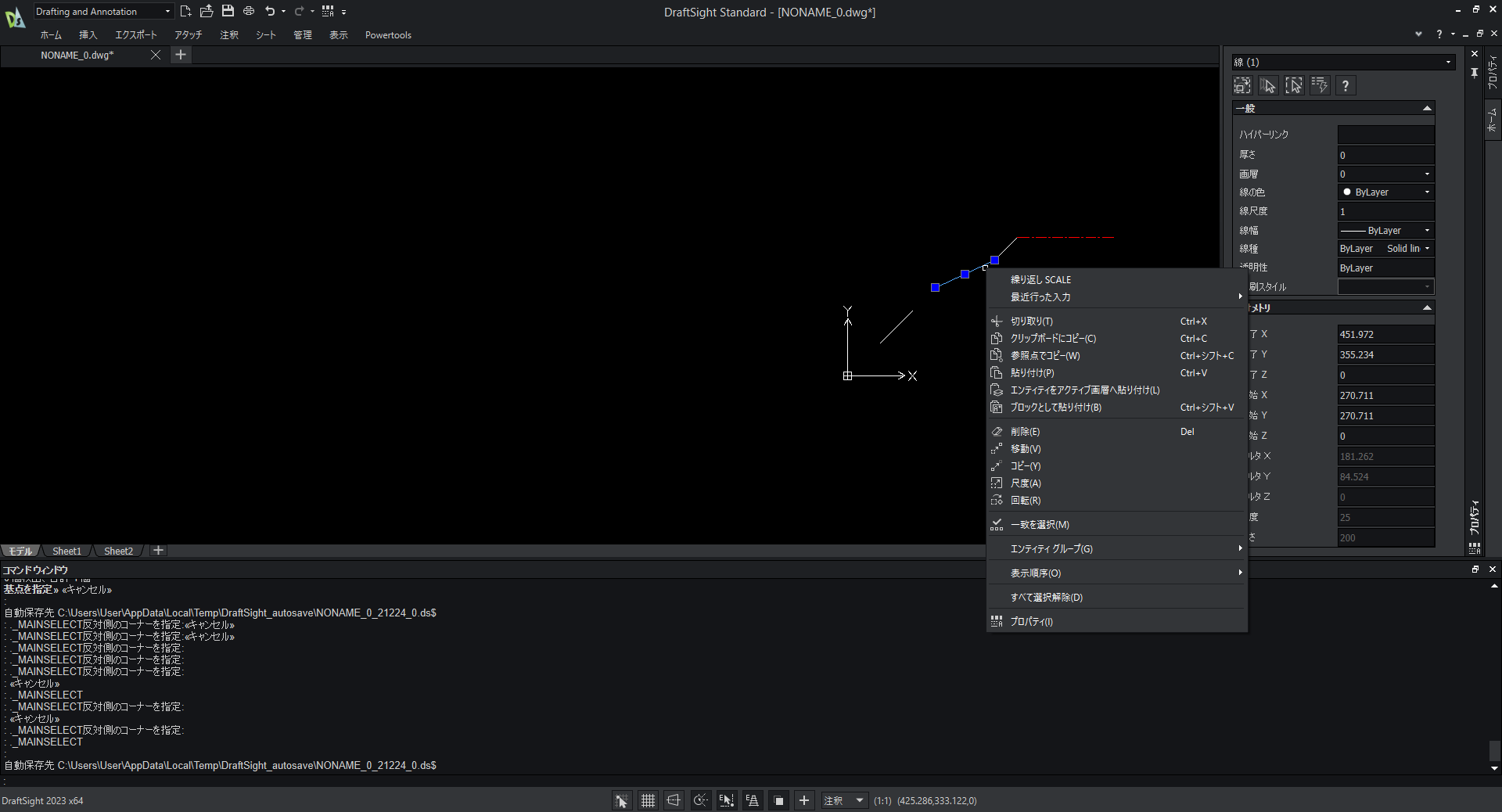The image size is (1502, 812).
Task: Collapse the Geometry section in Properties
Action: point(1427,308)
